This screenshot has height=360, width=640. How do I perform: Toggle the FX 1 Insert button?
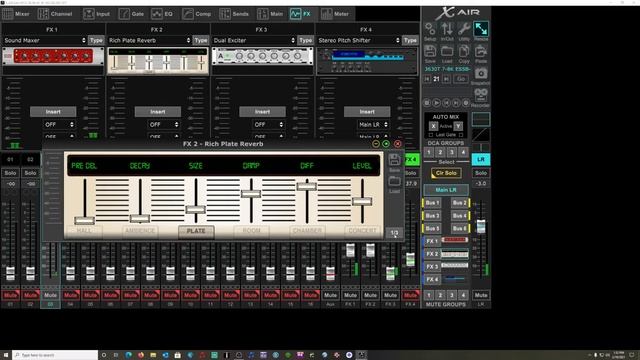[x=53, y=111]
